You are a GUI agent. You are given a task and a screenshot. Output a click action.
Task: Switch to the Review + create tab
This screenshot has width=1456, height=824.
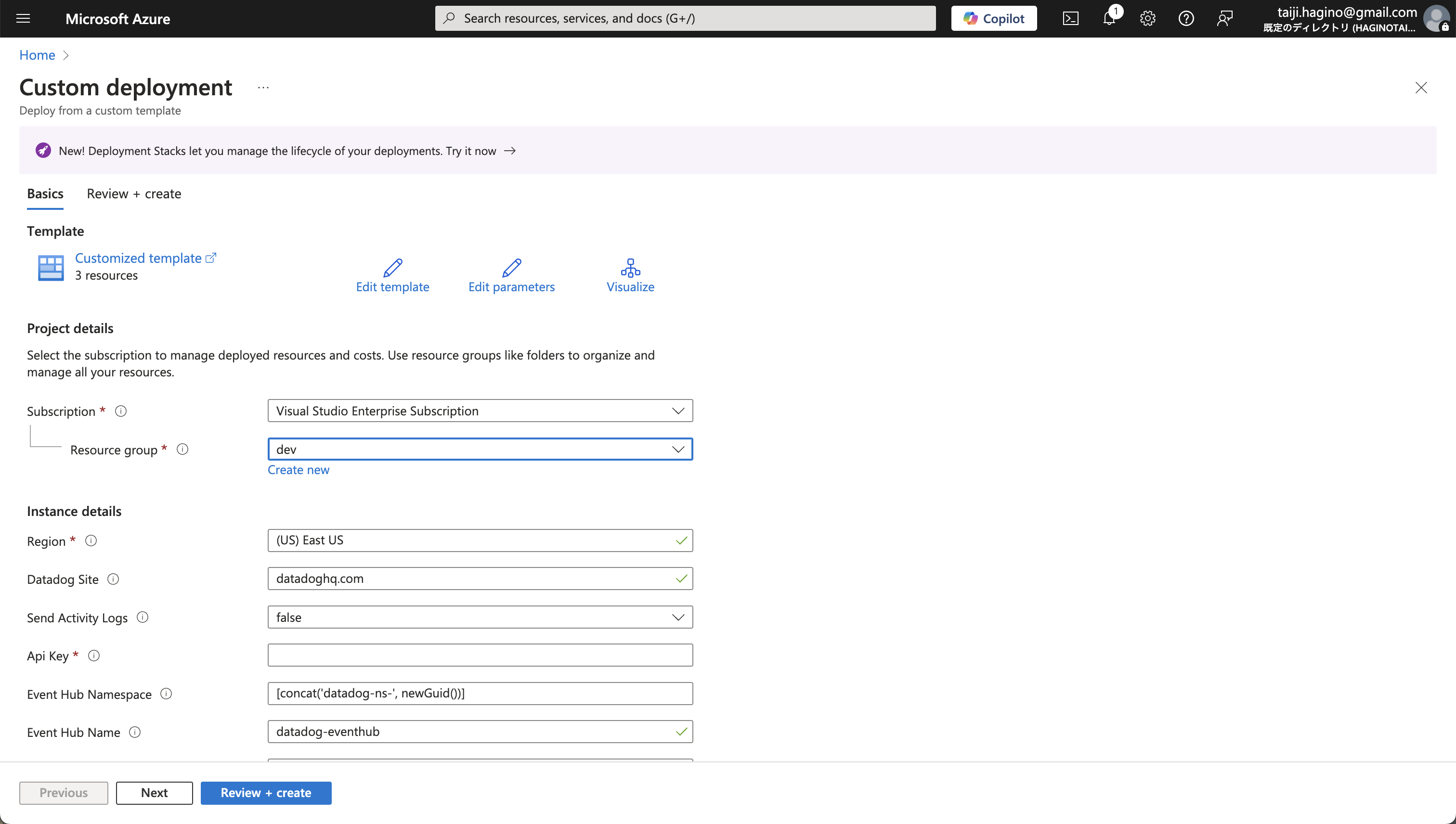tap(134, 193)
